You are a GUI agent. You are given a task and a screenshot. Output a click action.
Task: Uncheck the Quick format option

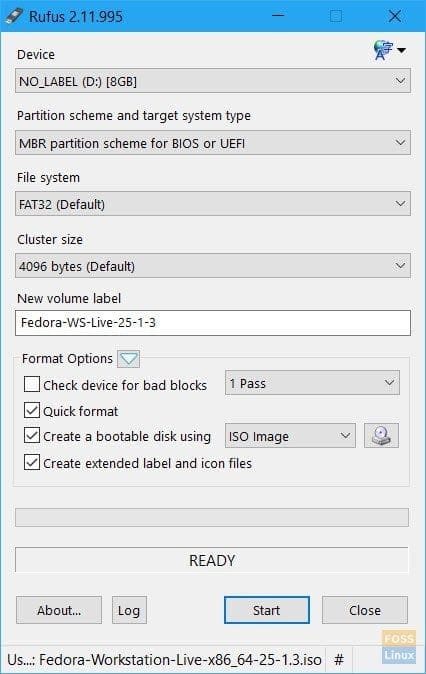tap(32, 411)
